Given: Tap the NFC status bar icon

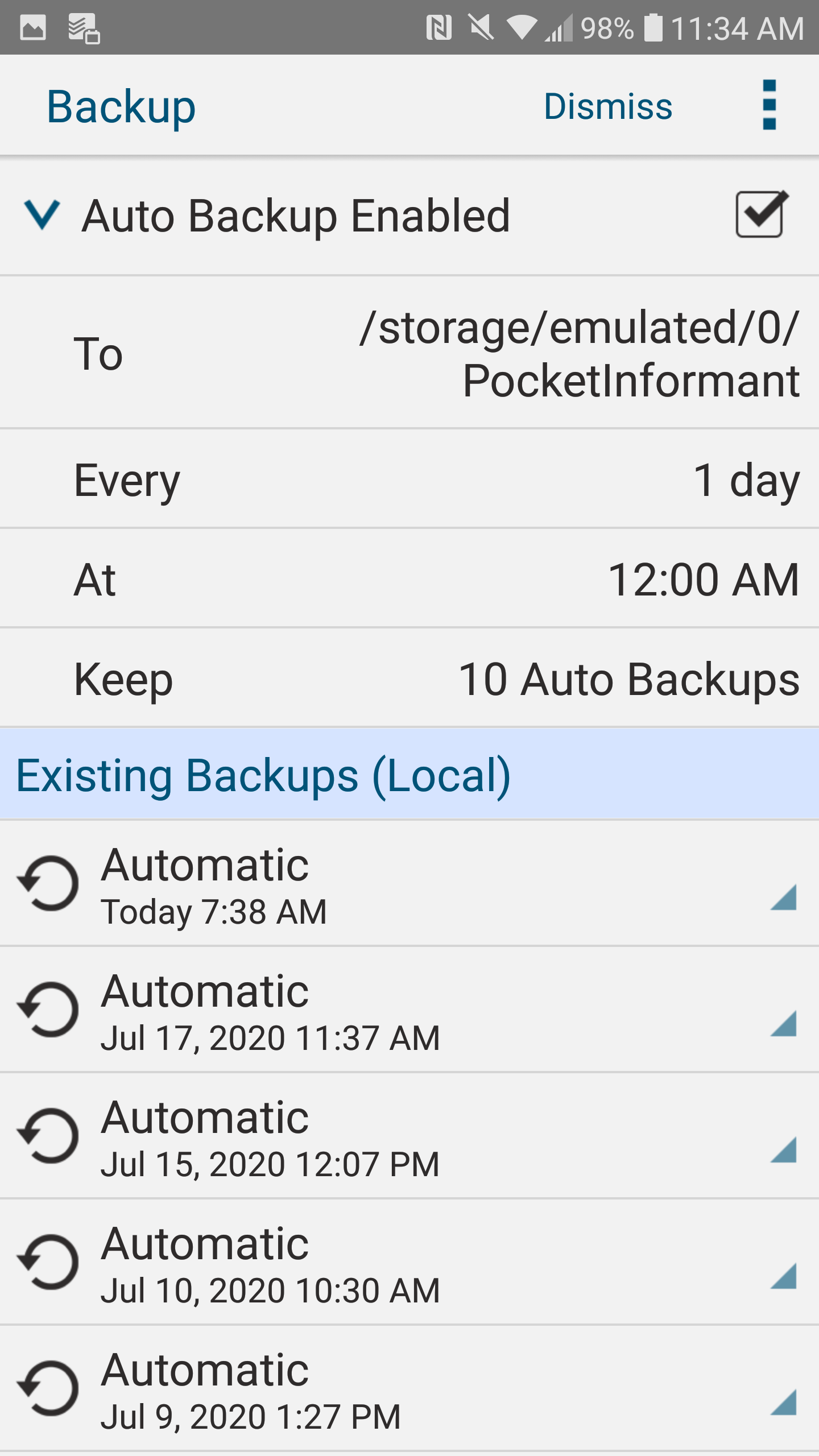Looking at the screenshot, I should [439, 27].
